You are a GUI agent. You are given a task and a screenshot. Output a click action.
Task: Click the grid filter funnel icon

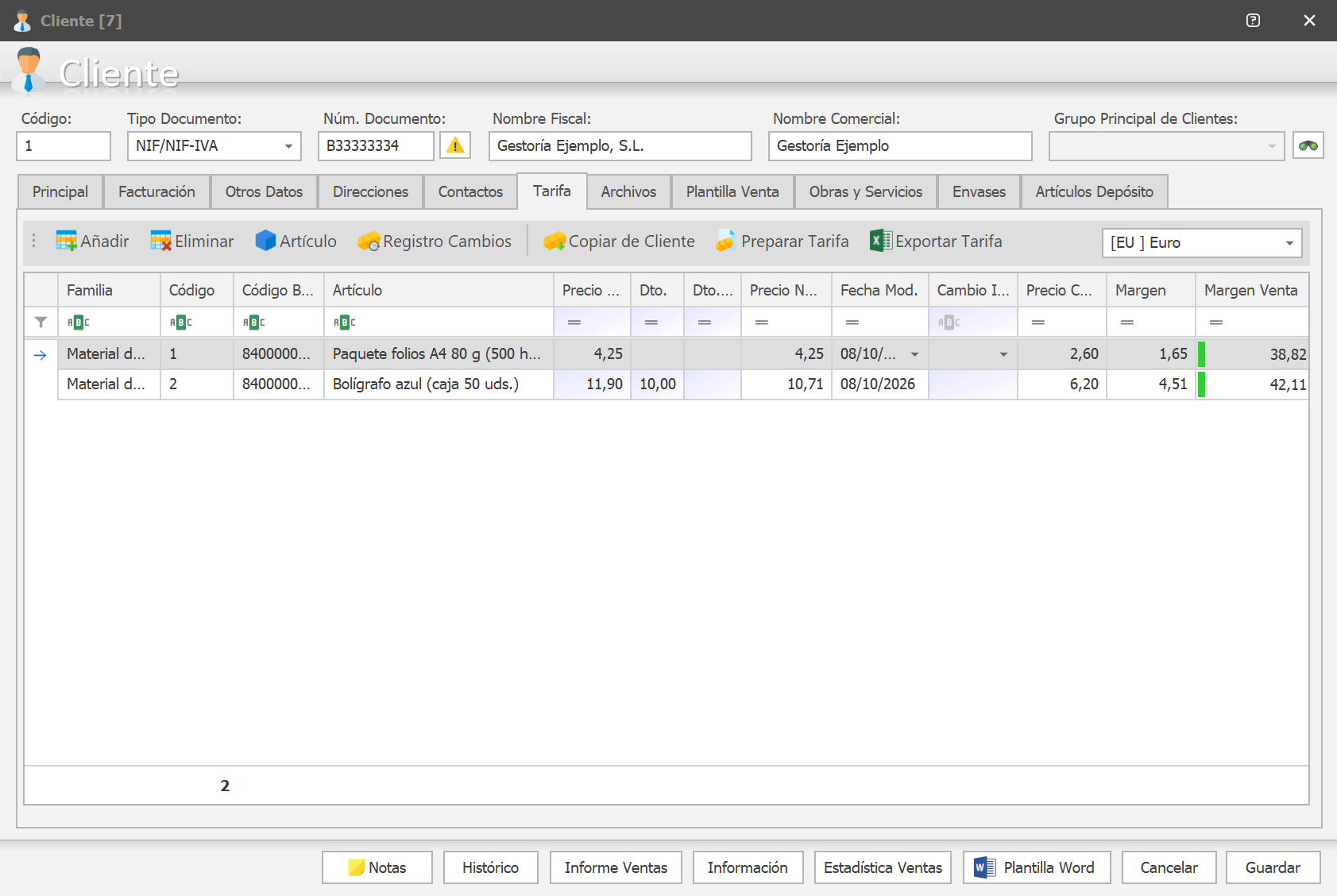pyautogui.click(x=41, y=322)
